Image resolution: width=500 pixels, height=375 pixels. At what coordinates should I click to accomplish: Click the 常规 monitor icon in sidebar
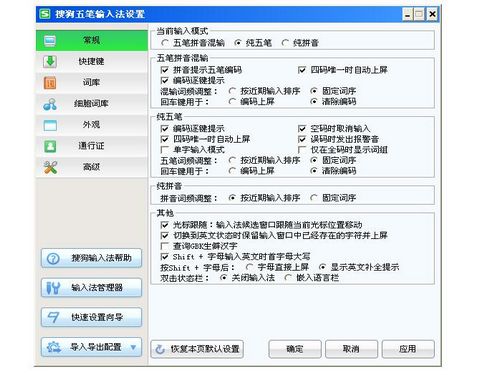pos(50,41)
